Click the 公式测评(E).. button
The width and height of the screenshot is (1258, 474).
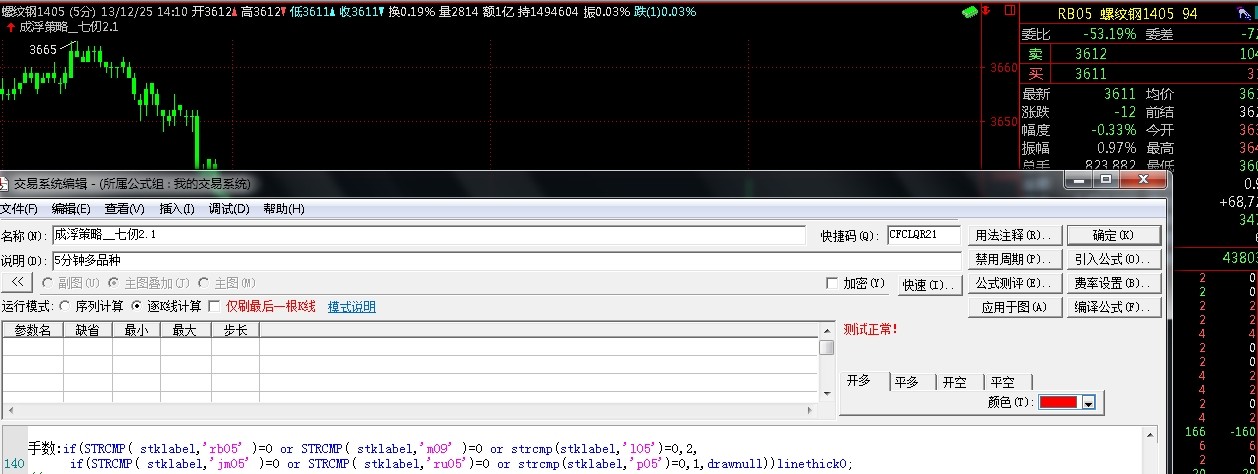1015,283
